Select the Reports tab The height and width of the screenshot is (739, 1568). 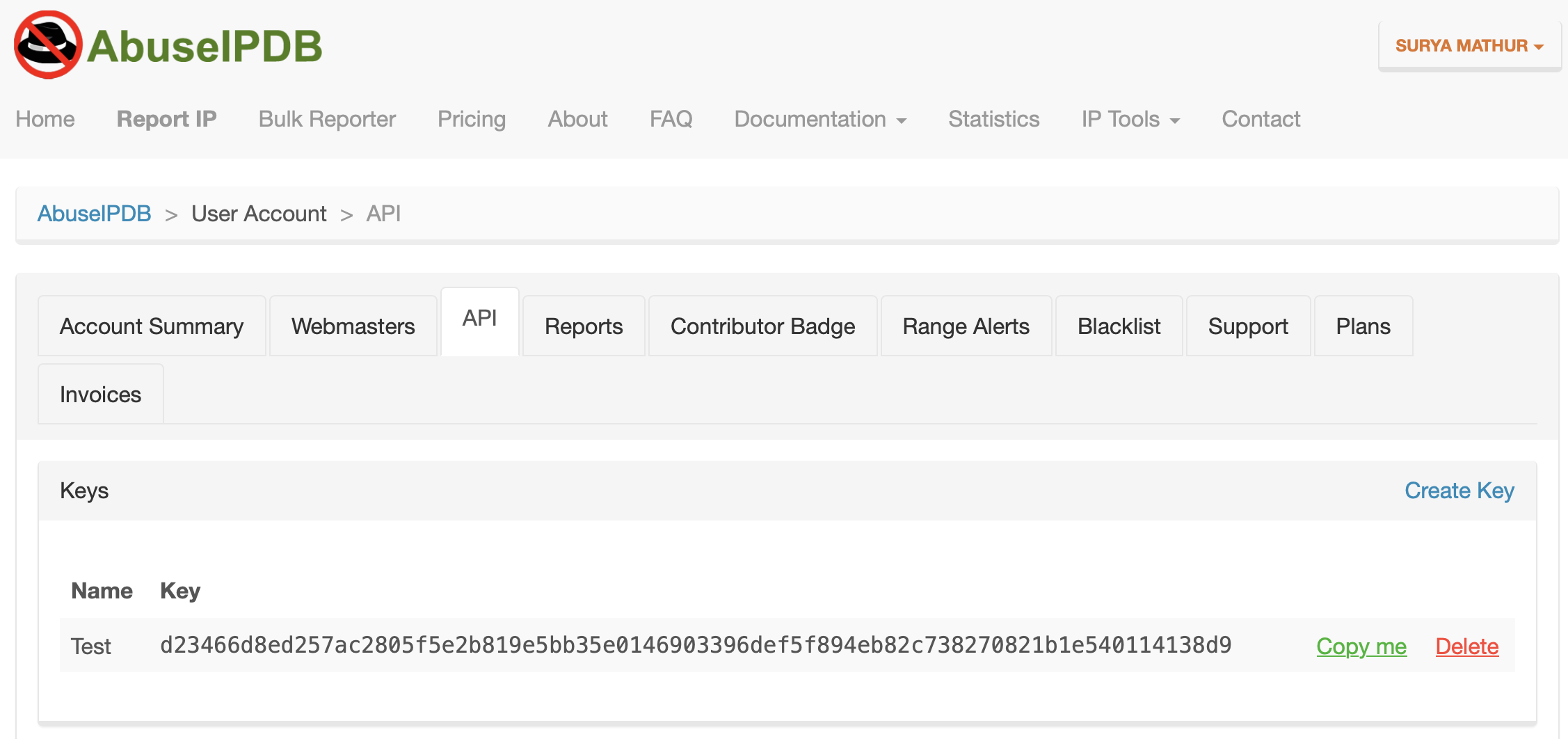pos(583,325)
